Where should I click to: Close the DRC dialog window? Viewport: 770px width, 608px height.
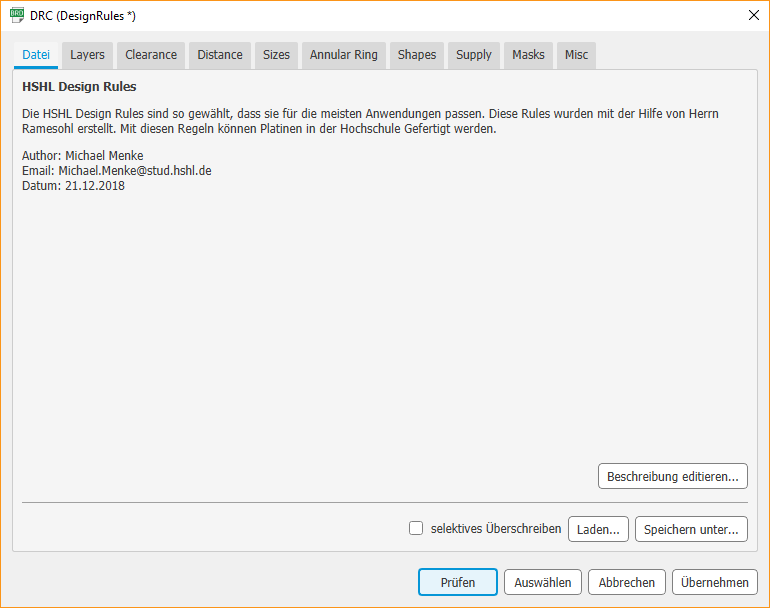click(x=753, y=15)
